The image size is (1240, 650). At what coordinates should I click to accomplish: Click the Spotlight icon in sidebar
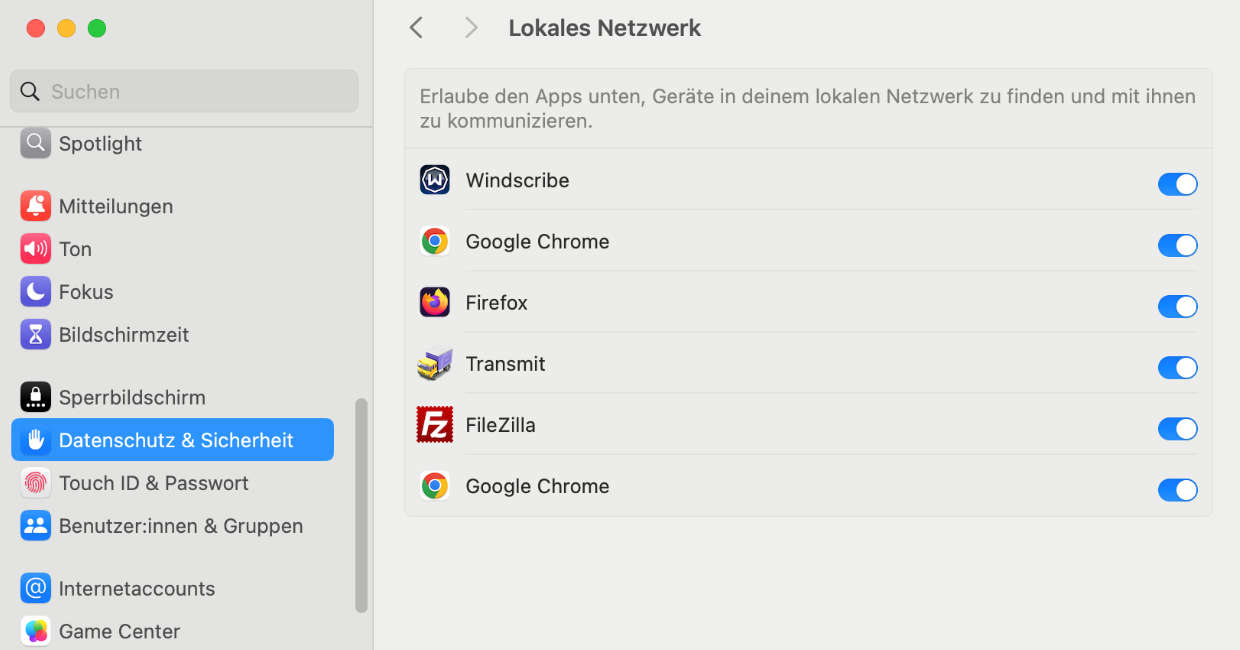(35, 144)
